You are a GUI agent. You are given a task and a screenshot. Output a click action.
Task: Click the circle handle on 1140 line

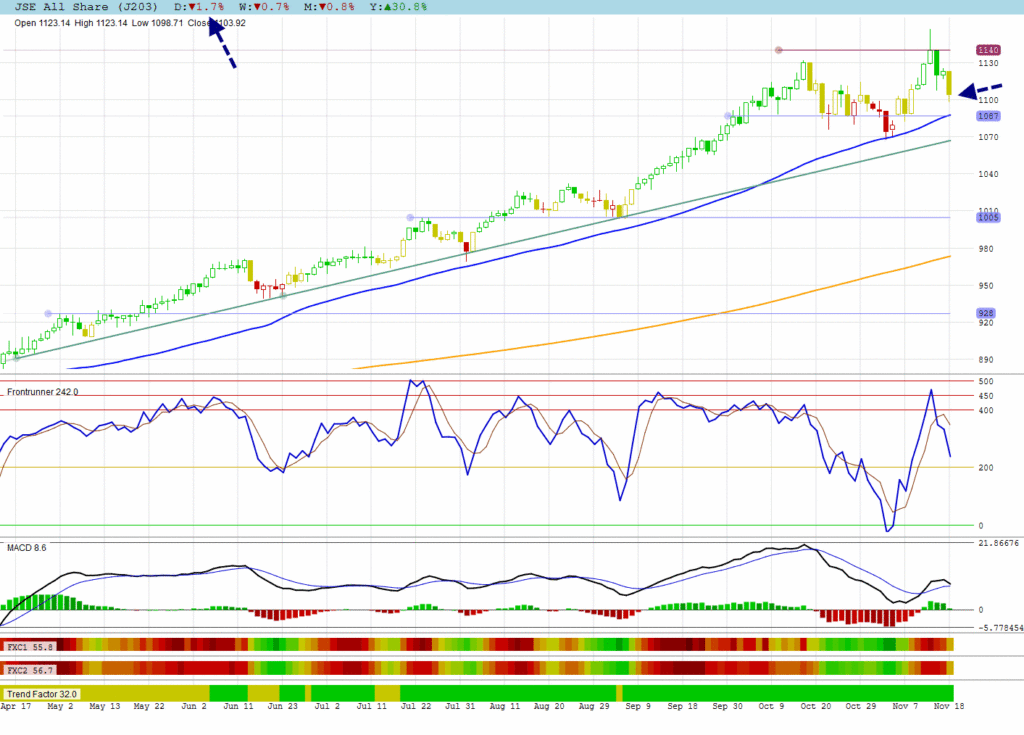pyautogui.click(x=778, y=50)
